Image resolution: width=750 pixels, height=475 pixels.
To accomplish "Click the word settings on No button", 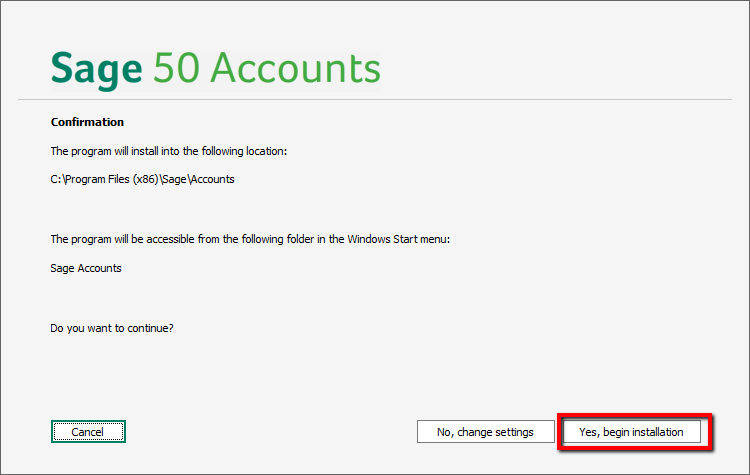I will 514,432.
